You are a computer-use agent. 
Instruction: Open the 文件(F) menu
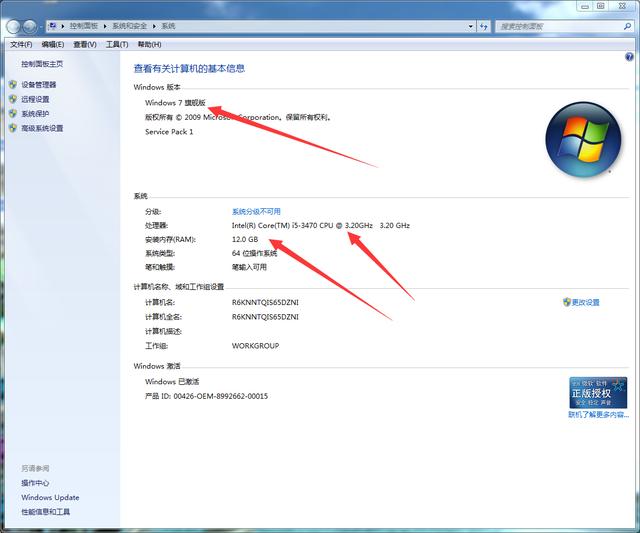click(x=21, y=44)
